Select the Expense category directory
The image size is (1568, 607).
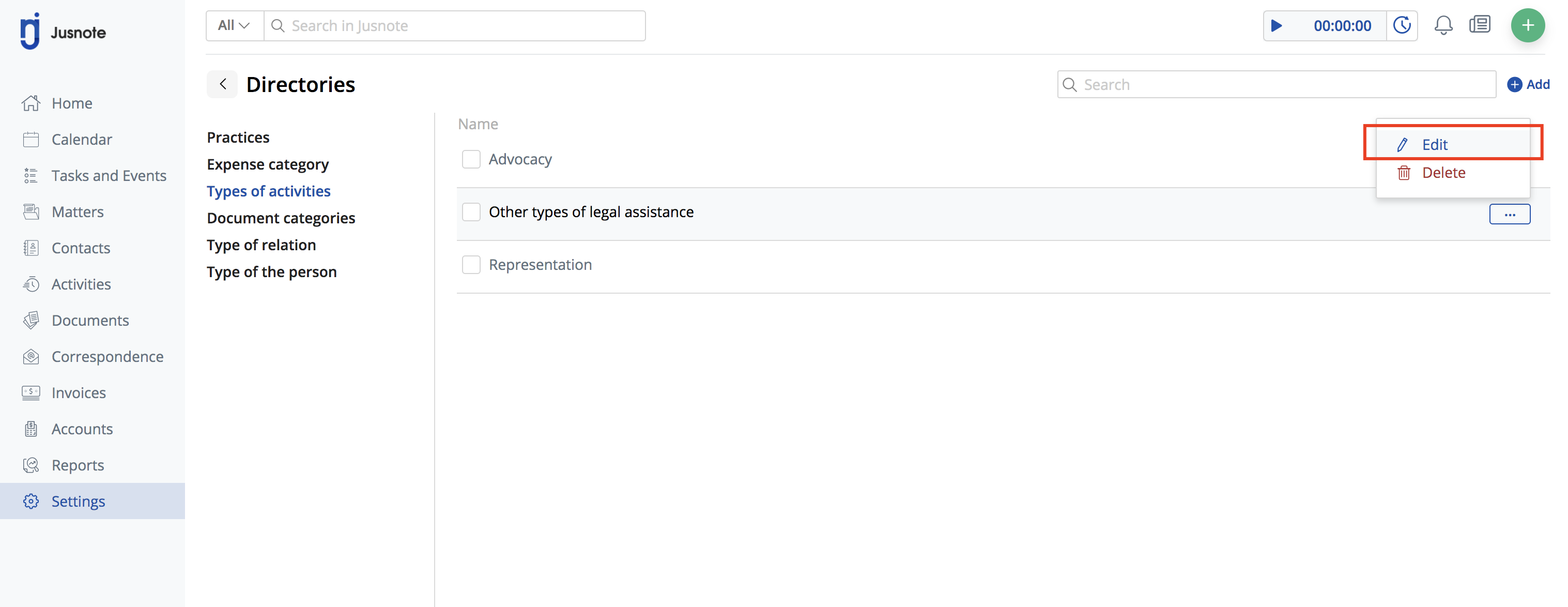[268, 164]
